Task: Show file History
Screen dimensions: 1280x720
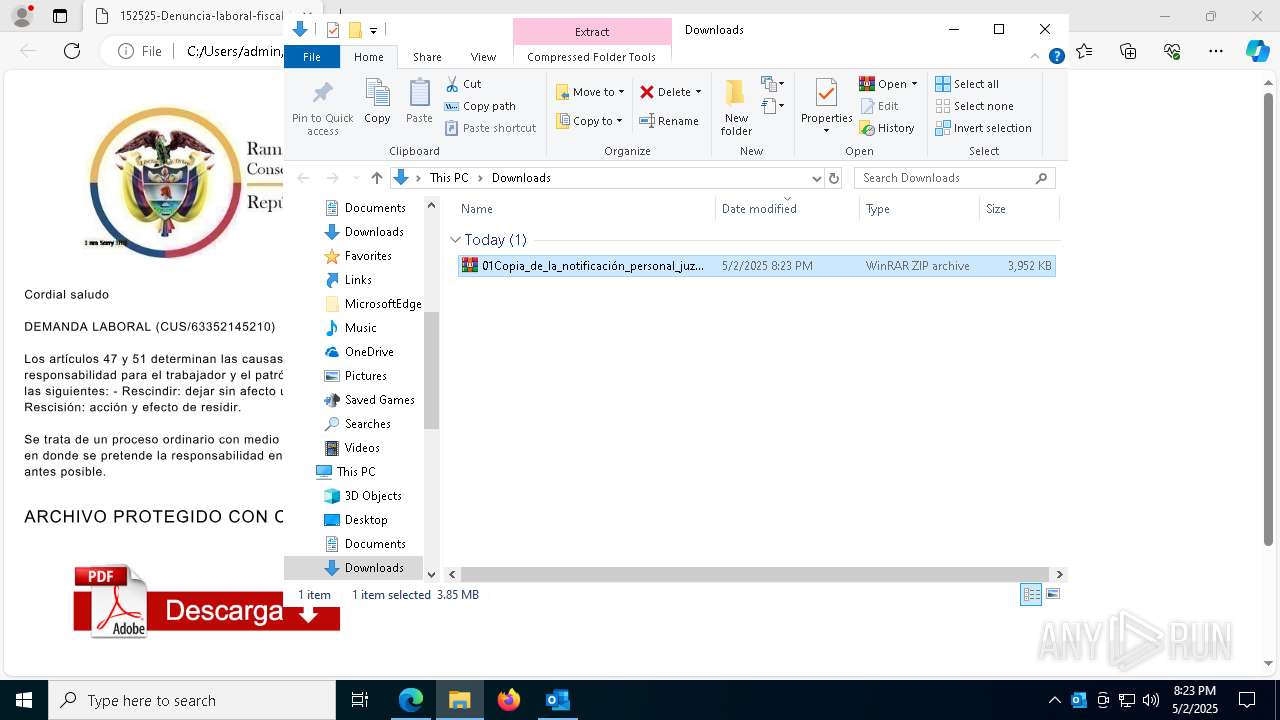Action: [887, 128]
